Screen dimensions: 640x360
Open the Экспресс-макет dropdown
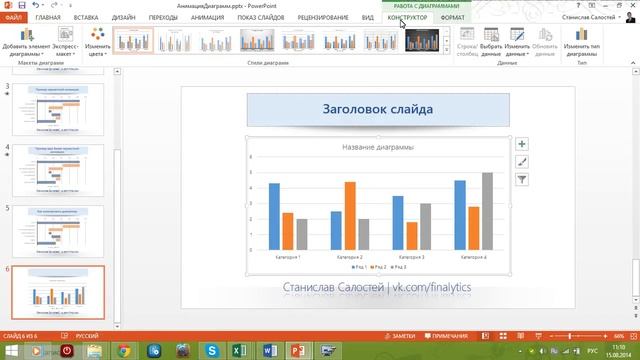(x=65, y=42)
